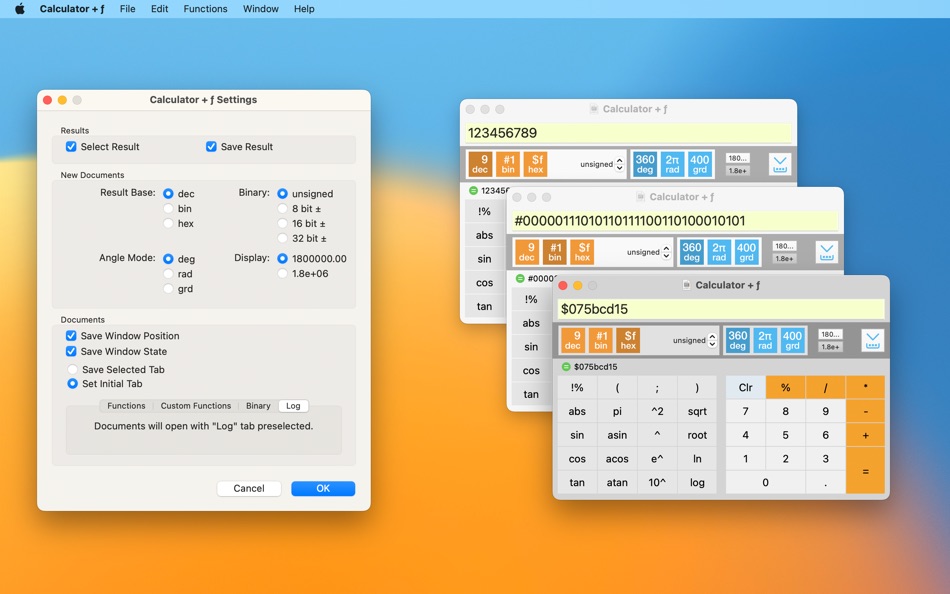Select 1.8e+ scientific display in front calculator
The image size is (950, 594).
(829, 347)
